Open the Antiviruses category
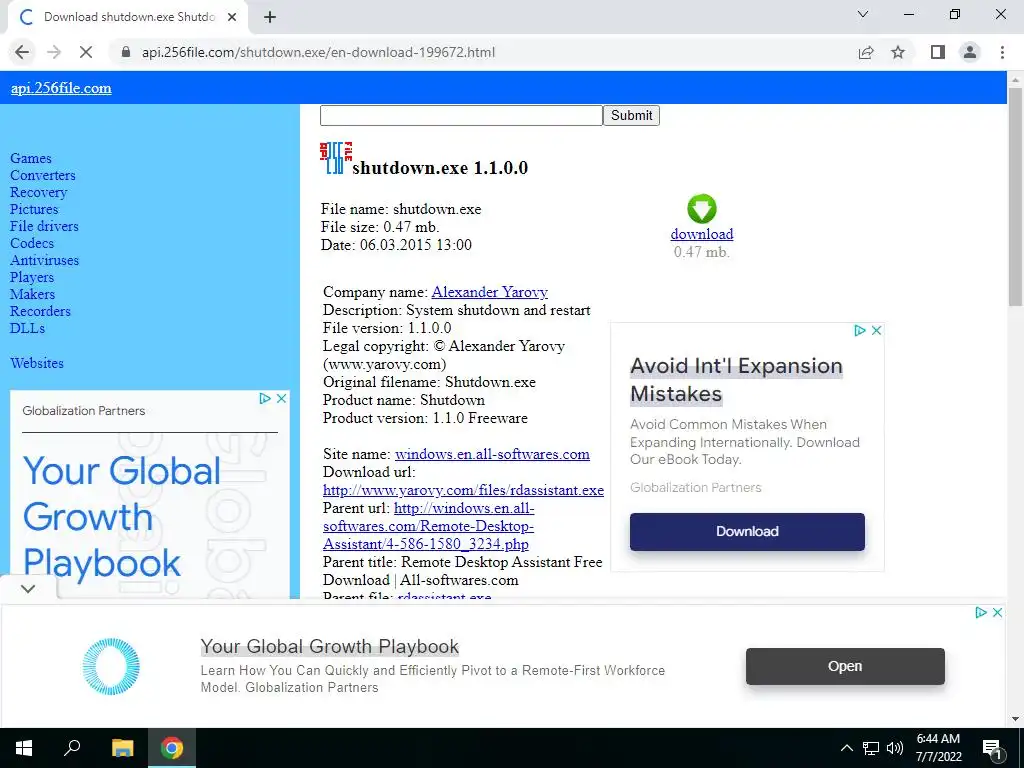This screenshot has height=768, width=1024. coord(44,260)
